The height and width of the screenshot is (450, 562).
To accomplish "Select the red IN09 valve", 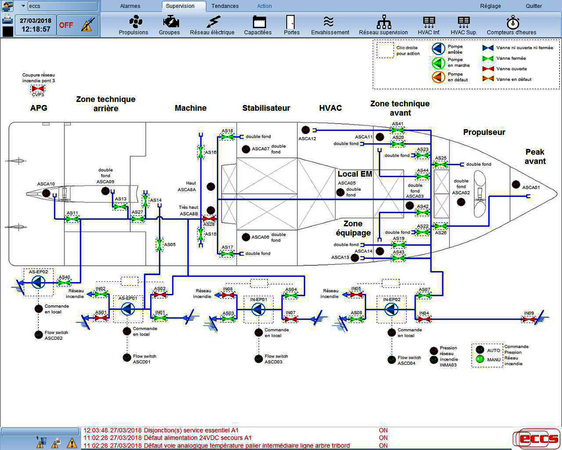I will (x=529, y=319).
